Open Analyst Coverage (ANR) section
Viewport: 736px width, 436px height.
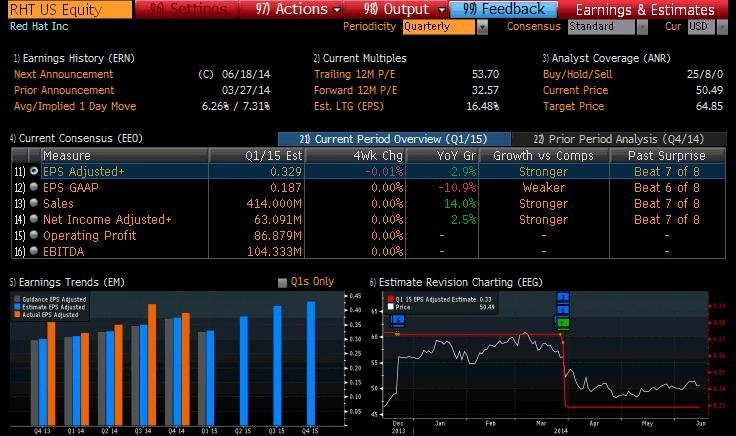click(x=606, y=58)
